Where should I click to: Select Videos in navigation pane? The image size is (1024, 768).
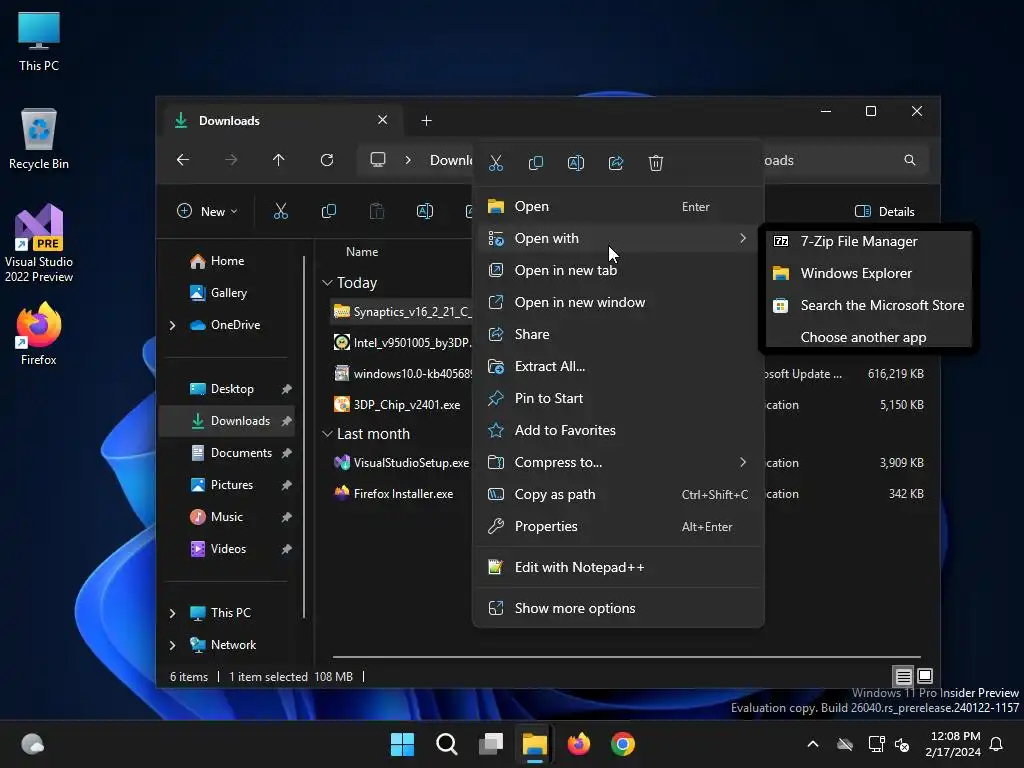click(227, 549)
